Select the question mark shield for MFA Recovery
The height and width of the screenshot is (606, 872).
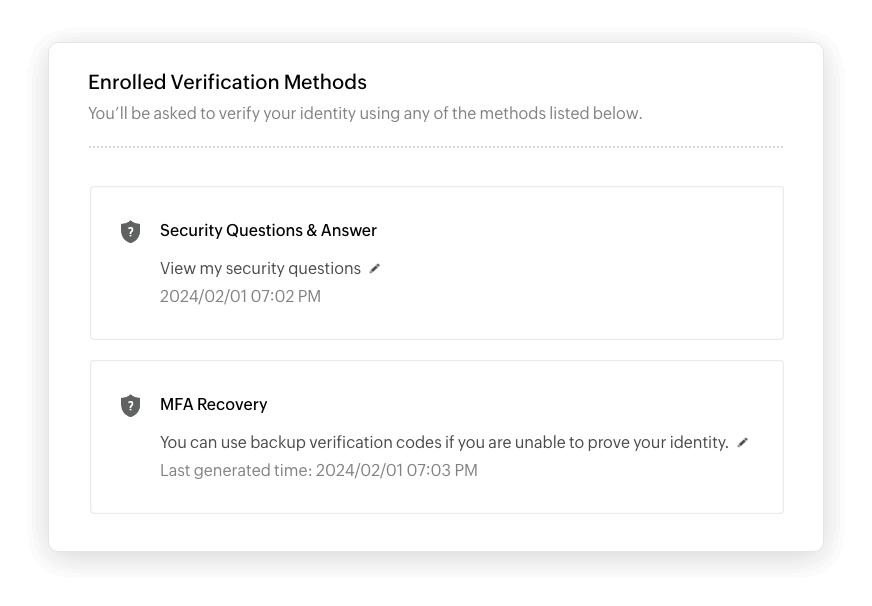click(131, 405)
